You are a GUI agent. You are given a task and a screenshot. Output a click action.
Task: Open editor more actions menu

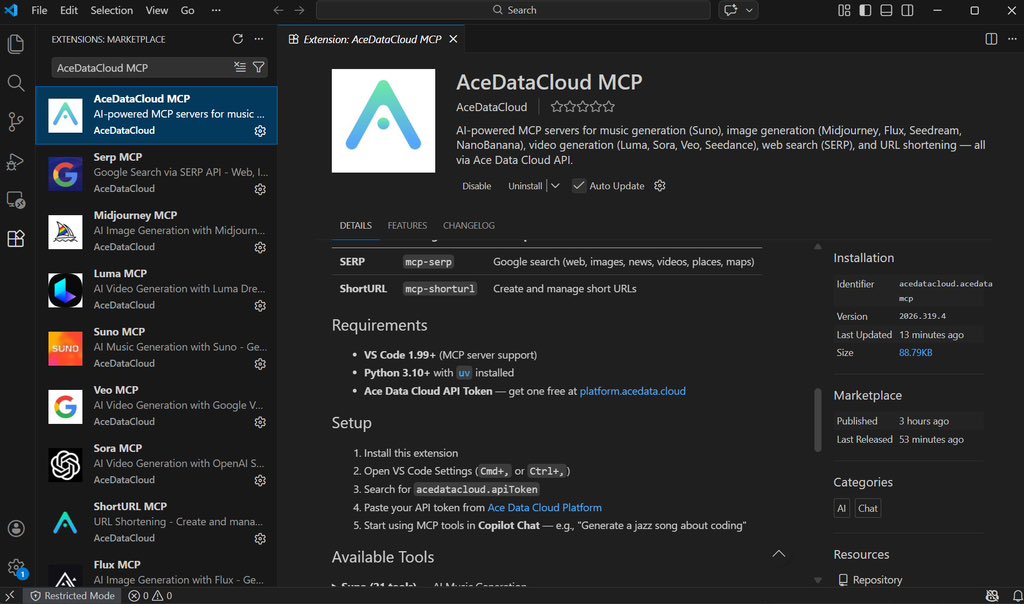pos(1012,39)
